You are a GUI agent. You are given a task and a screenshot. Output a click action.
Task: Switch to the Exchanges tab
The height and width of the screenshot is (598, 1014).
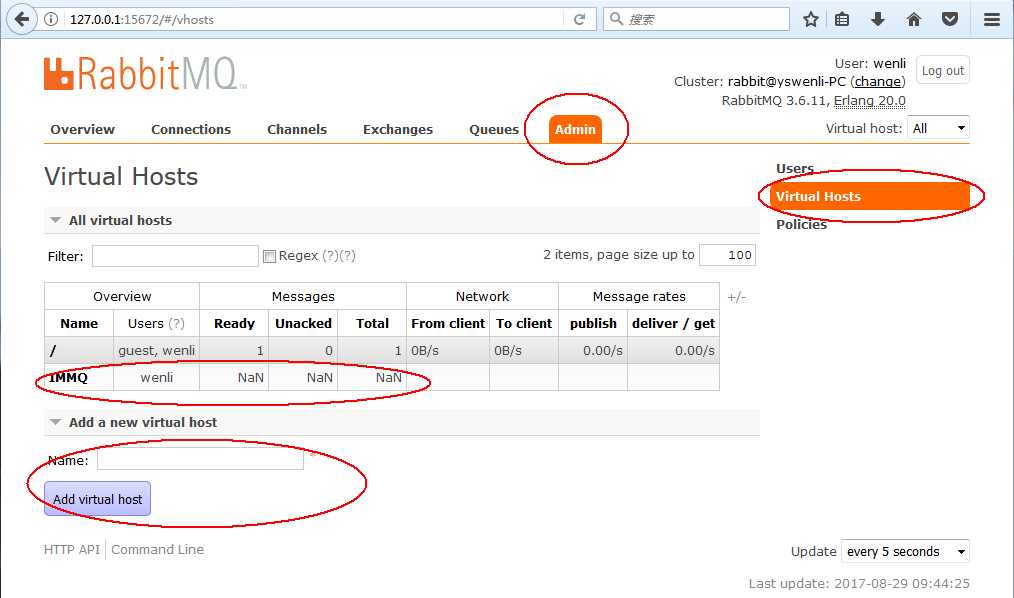398,129
